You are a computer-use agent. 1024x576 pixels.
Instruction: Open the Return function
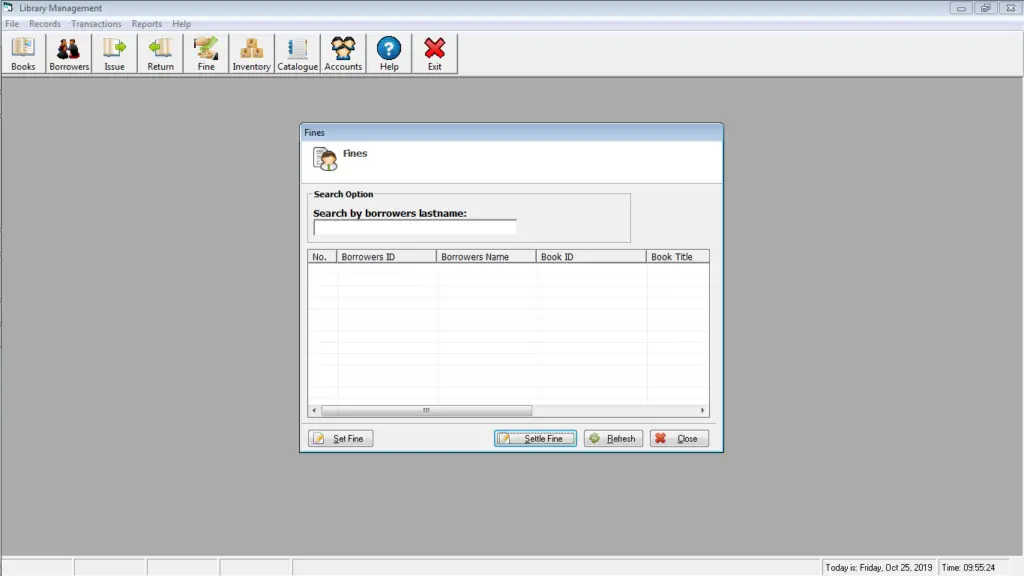point(160,52)
